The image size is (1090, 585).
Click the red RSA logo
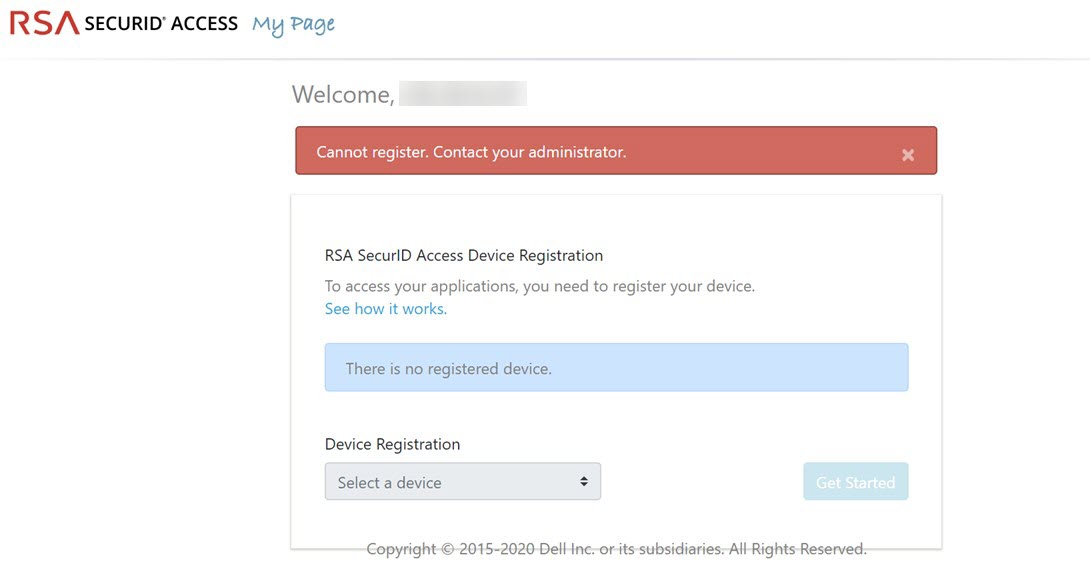pos(44,23)
